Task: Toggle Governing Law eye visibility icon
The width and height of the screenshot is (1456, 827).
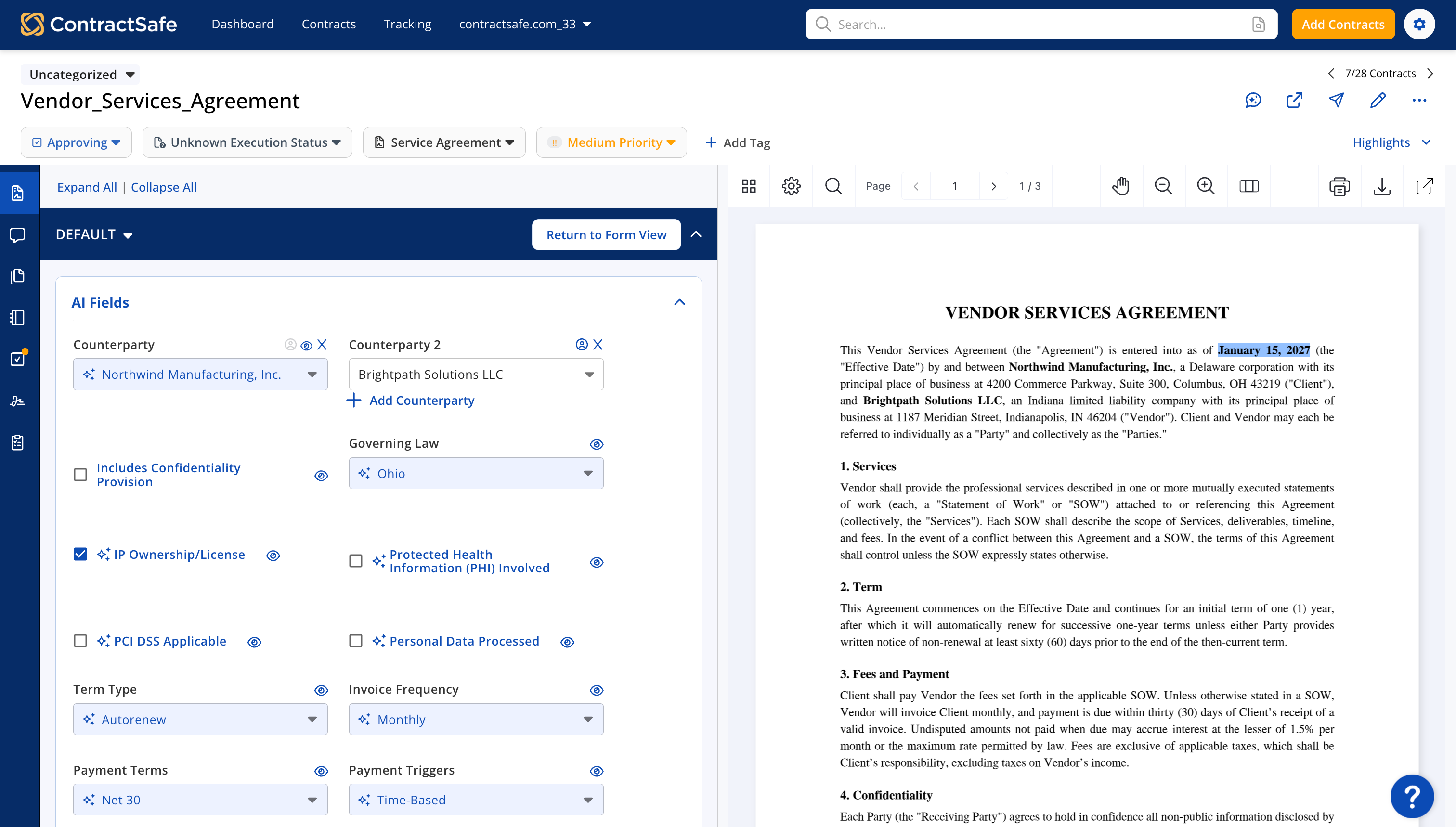Action: tap(596, 444)
